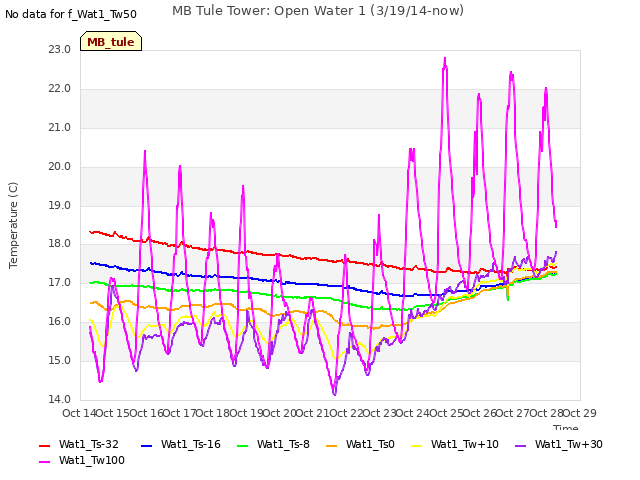
Task: Click the Oct 20 x-axis label
Action: tap(280, 413)
